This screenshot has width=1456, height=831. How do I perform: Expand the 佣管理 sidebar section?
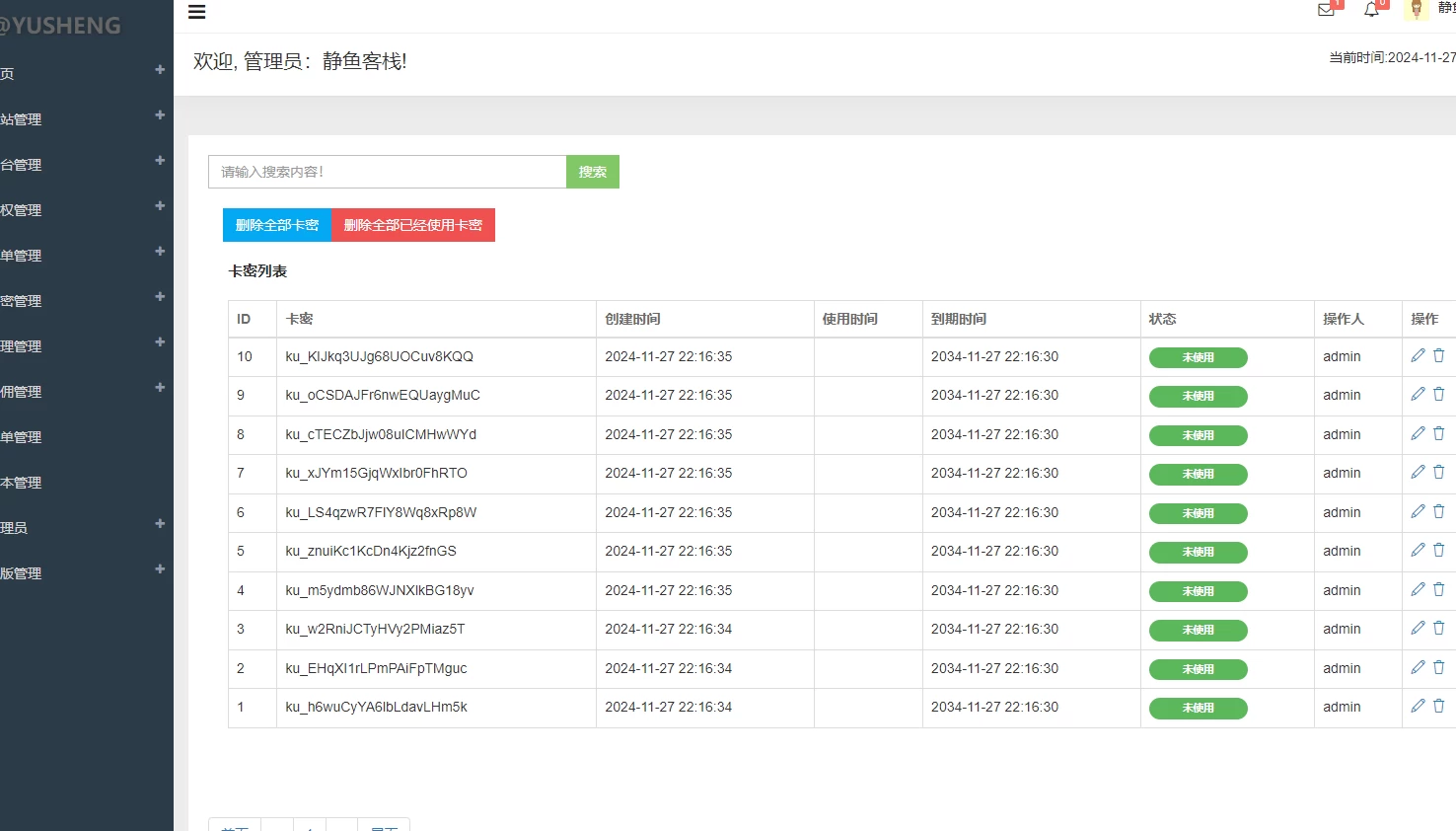86,391
